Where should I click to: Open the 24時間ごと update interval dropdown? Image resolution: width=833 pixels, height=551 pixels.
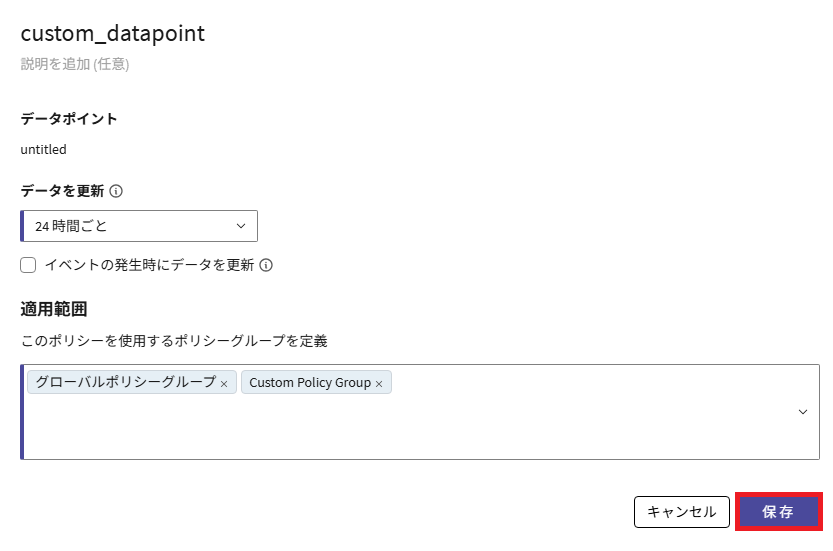tap(139, 226)
